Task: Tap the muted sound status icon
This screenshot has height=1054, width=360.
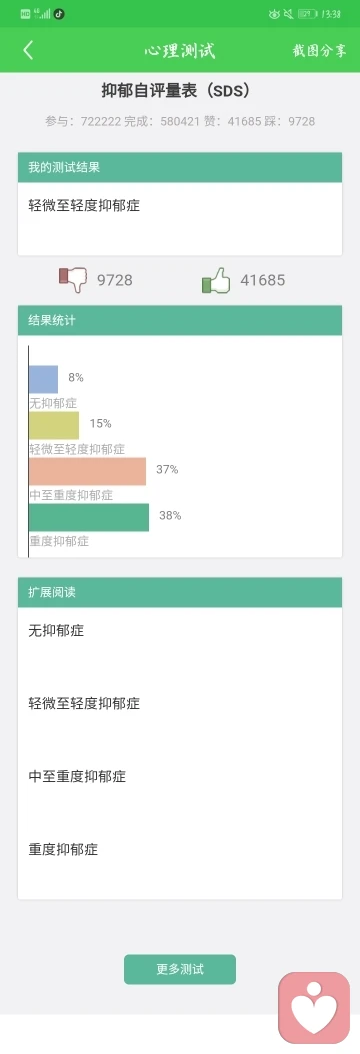Action: 288,13
